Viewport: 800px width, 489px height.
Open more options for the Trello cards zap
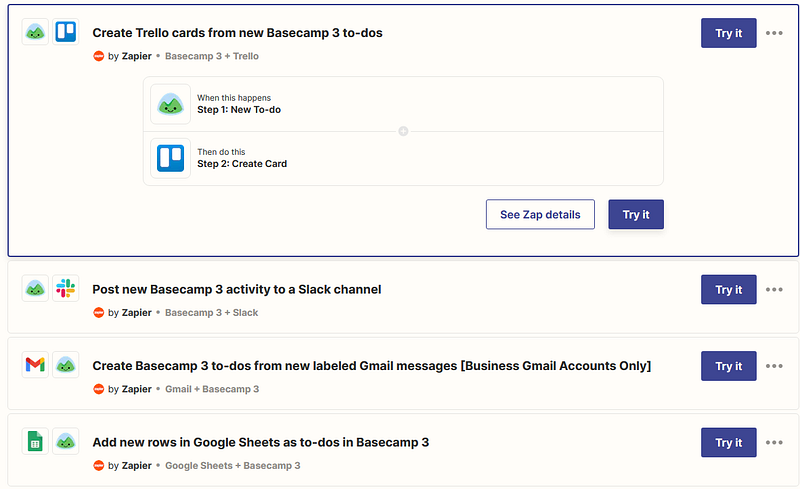pyautogui.click(x=774, y=33)
